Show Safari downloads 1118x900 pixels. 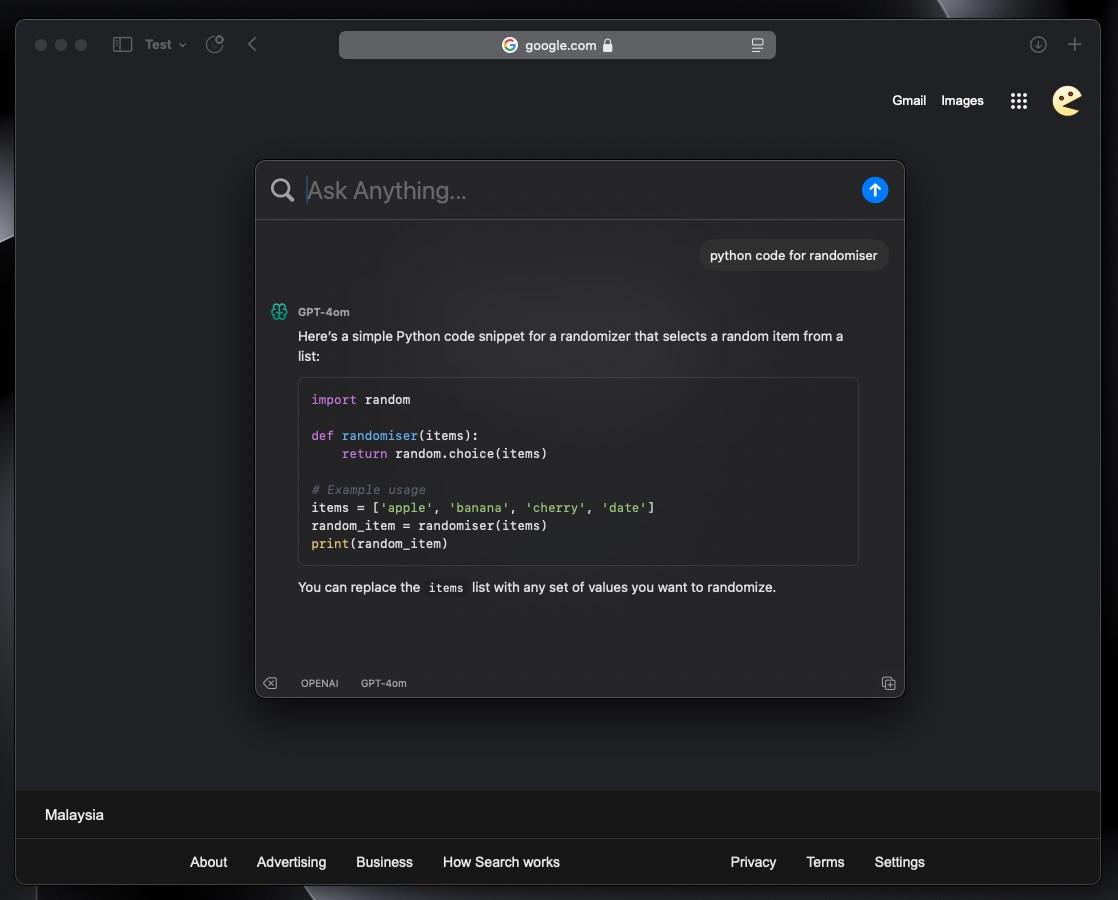pyautogui.click(x=1038, y=45)
